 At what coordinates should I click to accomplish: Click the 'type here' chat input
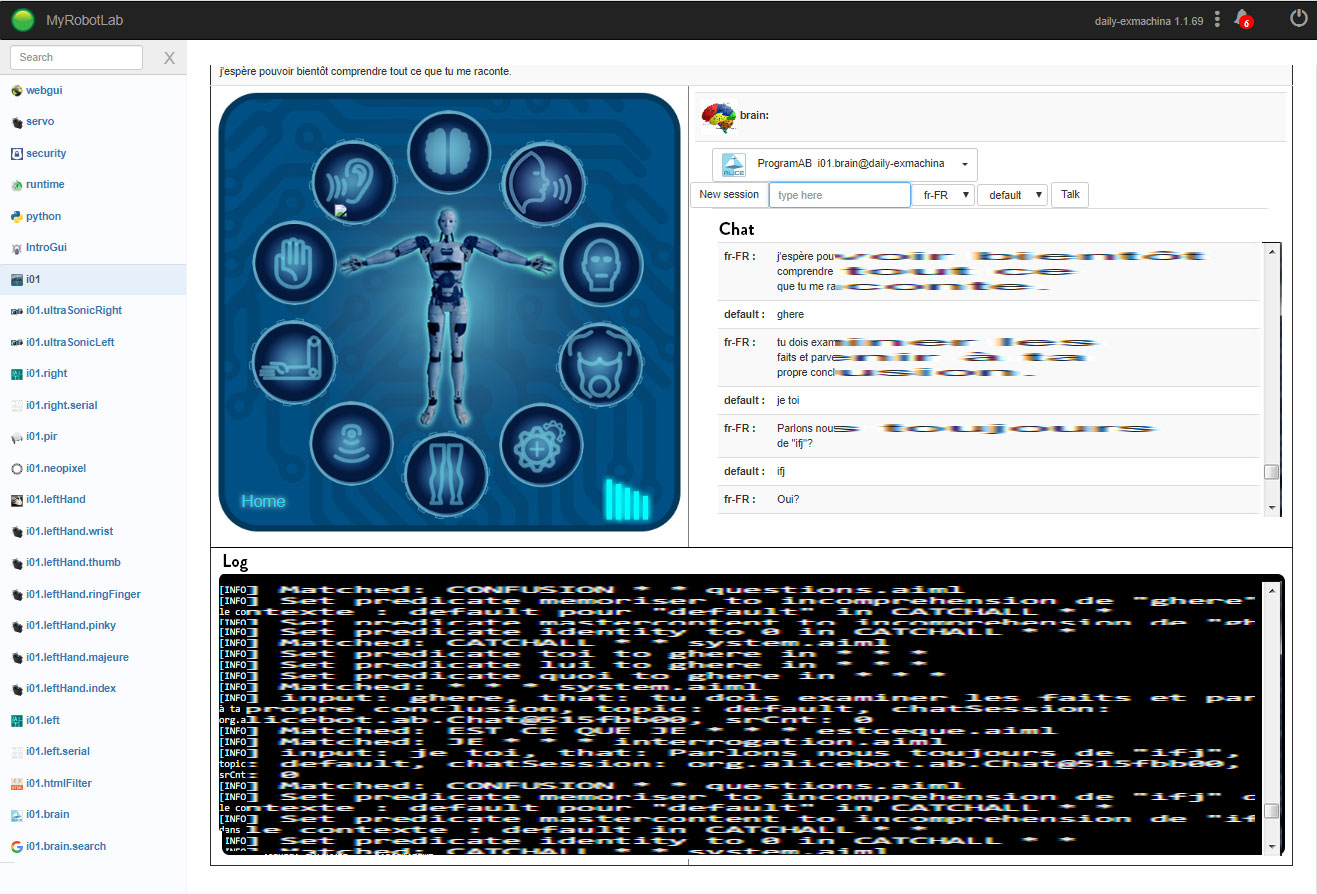point(839,195)
